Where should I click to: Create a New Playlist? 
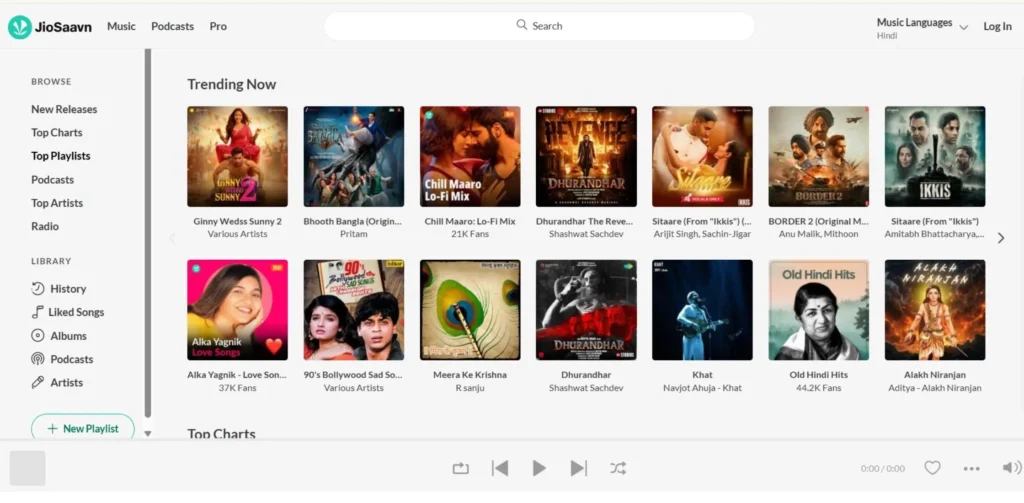83,429
